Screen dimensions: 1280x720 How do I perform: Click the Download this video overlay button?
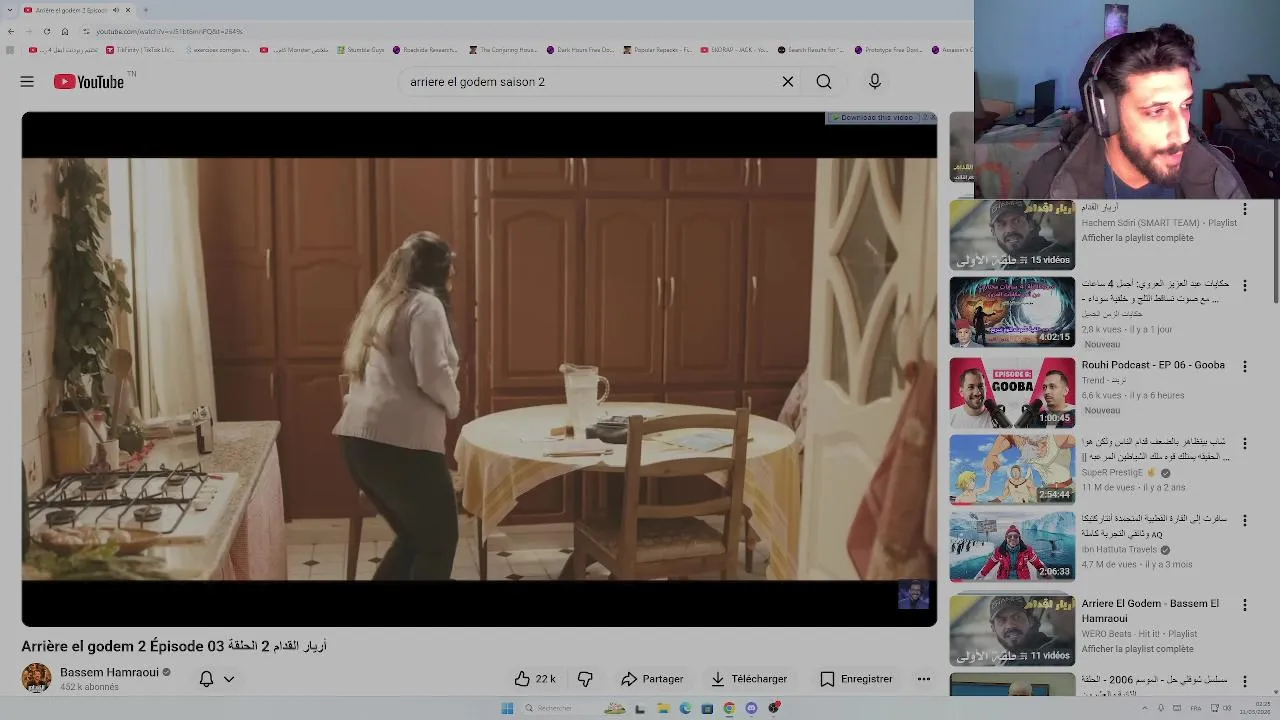click(875, 118)
